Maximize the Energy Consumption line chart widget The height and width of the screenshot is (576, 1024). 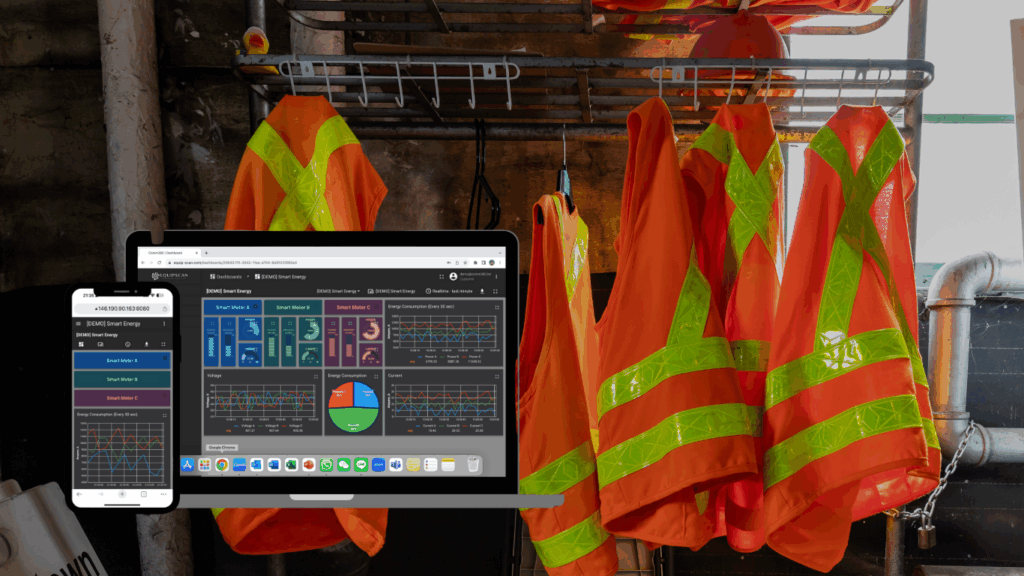[497, 305]
